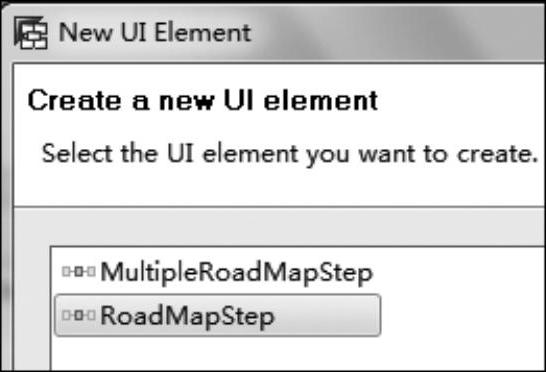Click the left border of the dialog window

tap(6, 209)
